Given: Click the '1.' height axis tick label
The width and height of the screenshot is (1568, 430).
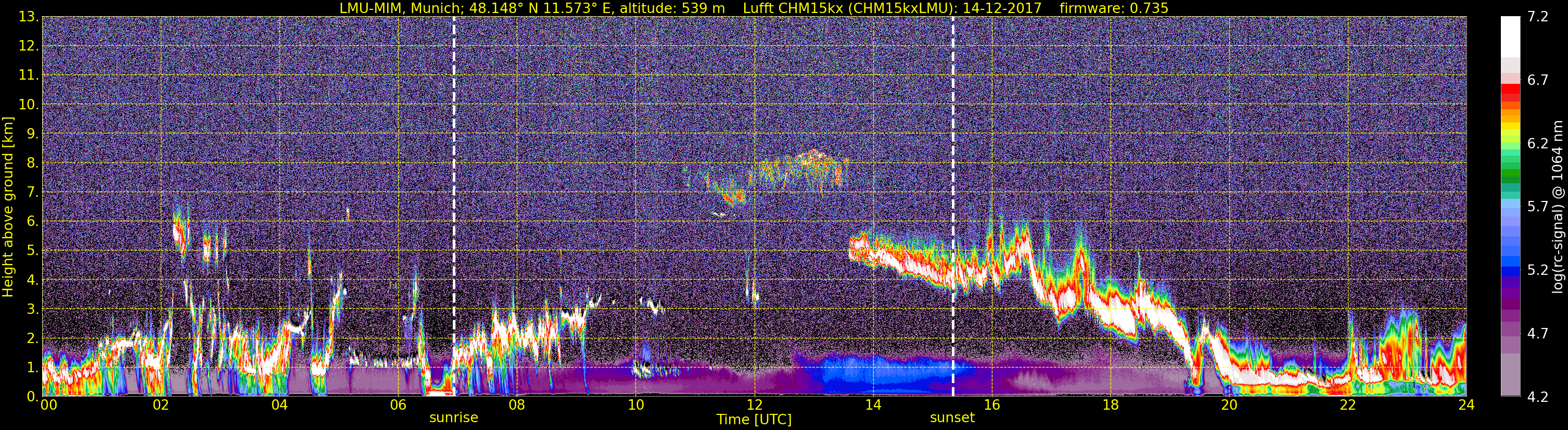Looking at the screenshot, I should pyautogui.click(x=33, y=367).
